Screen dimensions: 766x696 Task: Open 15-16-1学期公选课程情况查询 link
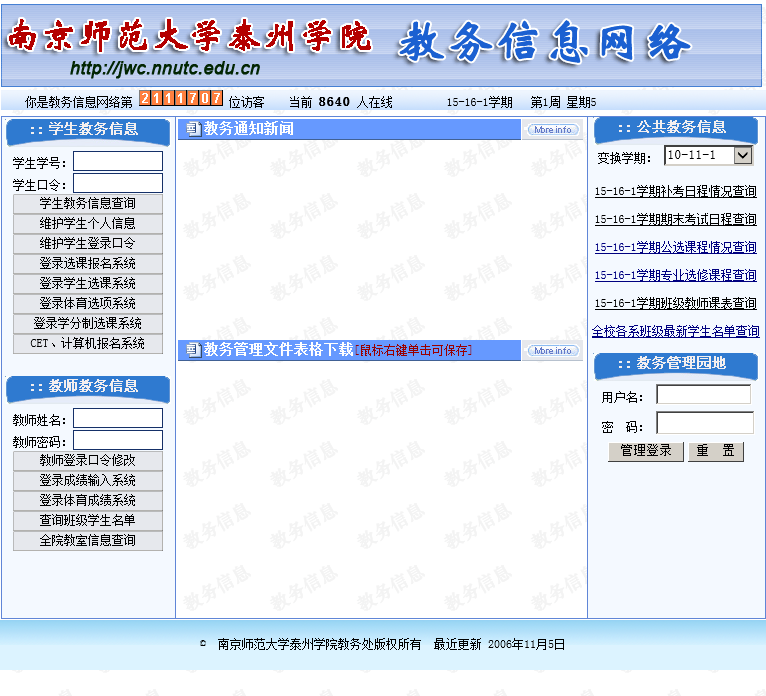coord(676,247)
